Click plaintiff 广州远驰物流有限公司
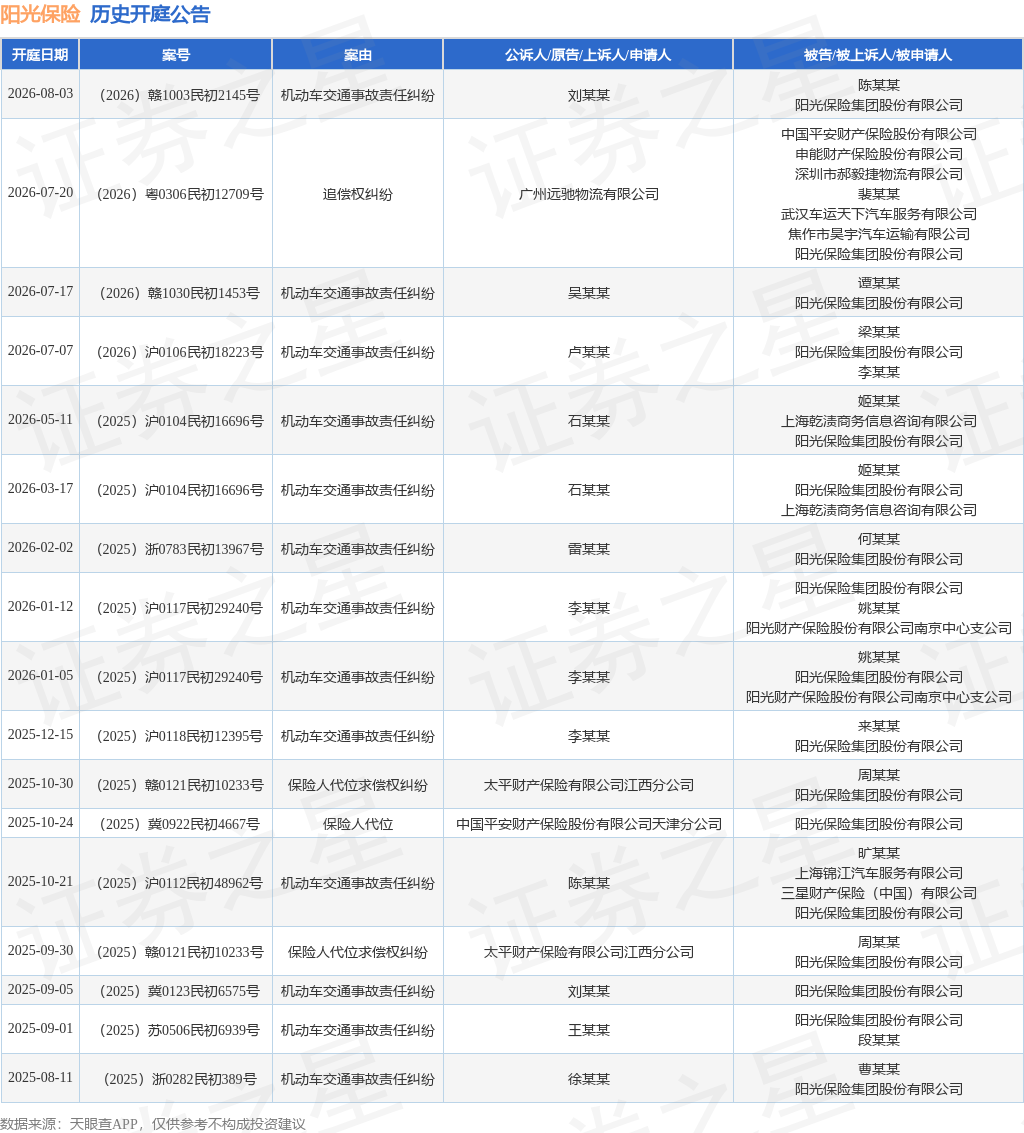 click(x=589, y=194)
